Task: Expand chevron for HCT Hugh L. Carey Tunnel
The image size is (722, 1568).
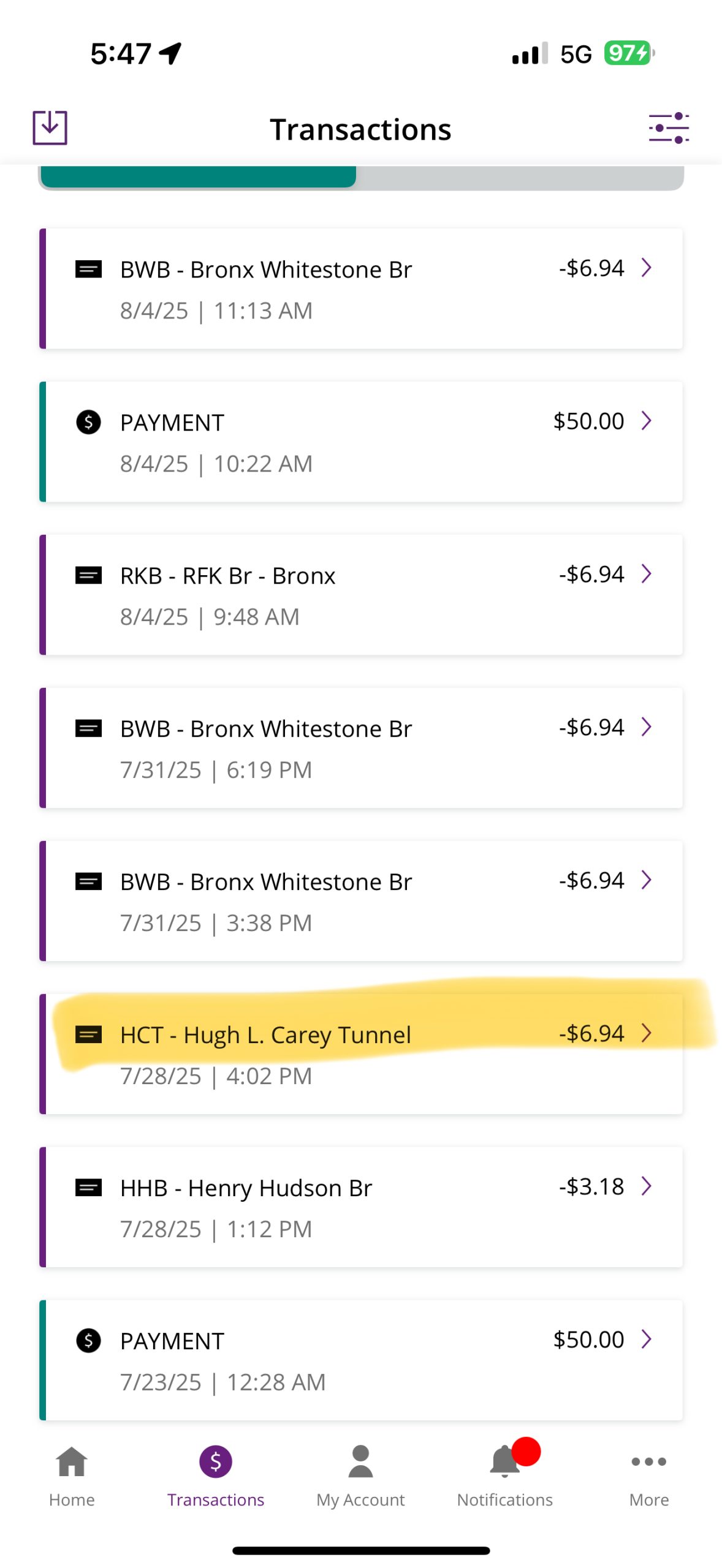Action: (x=646, y=1033)
